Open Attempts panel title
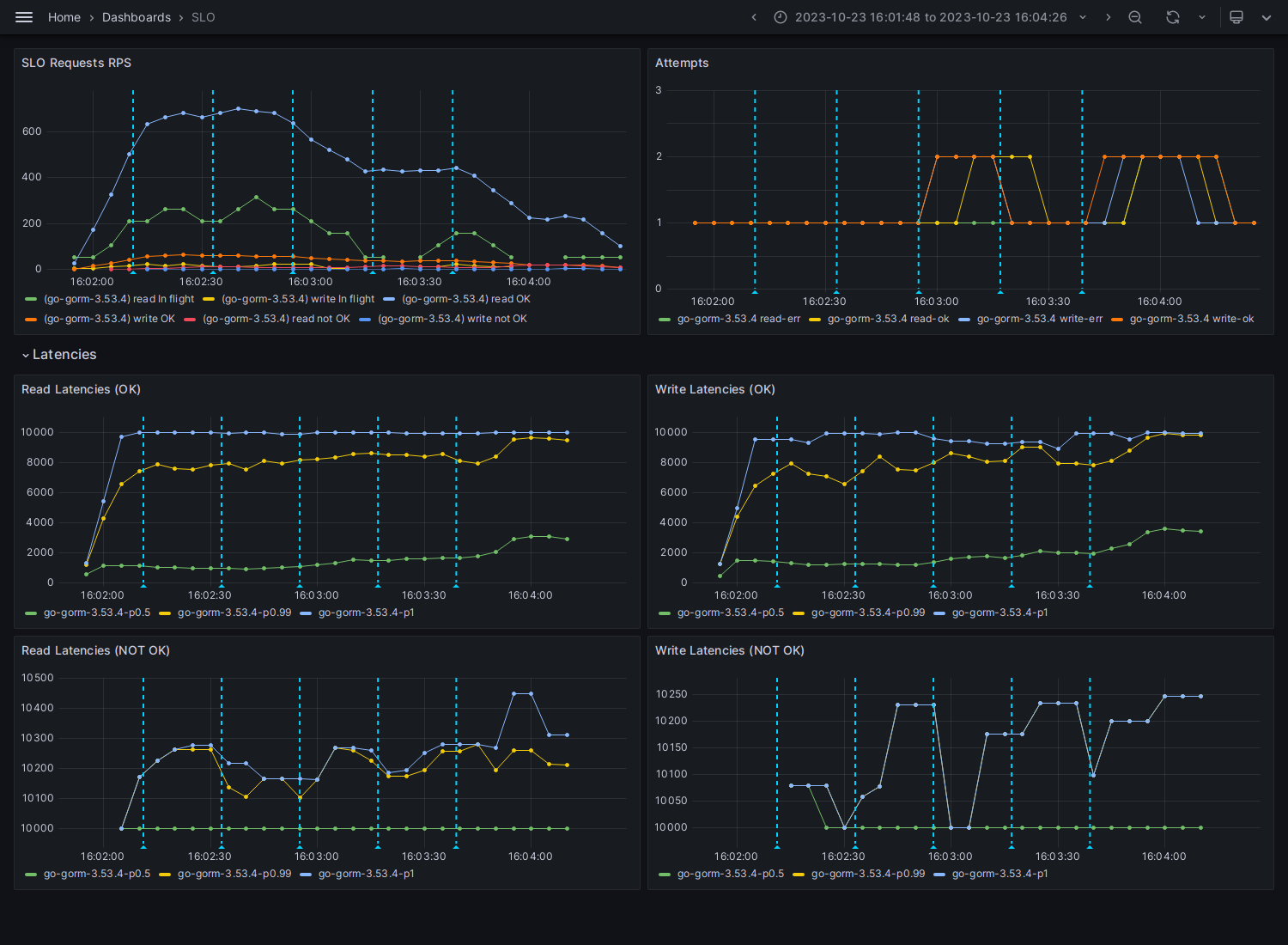Viewport: 1288px width, 945px height. point(682,63)
